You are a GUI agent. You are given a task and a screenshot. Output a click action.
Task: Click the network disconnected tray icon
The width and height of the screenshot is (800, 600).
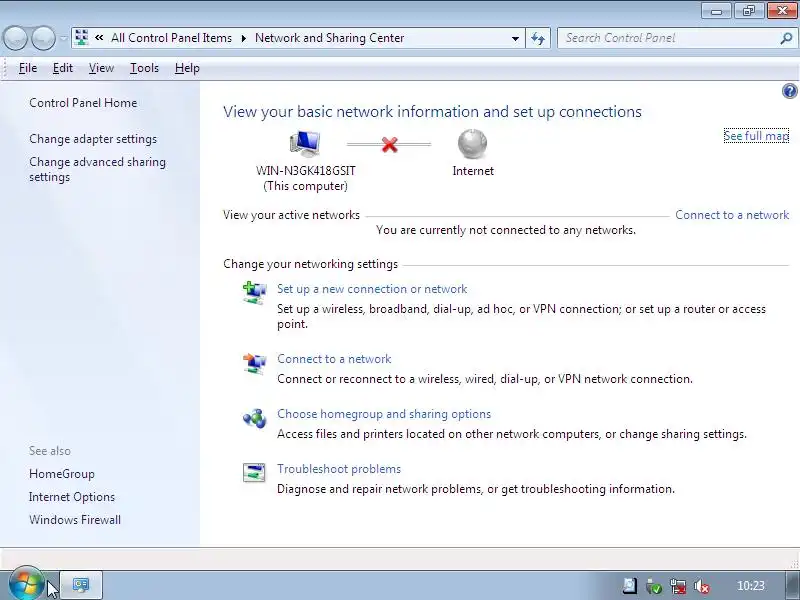678,586
